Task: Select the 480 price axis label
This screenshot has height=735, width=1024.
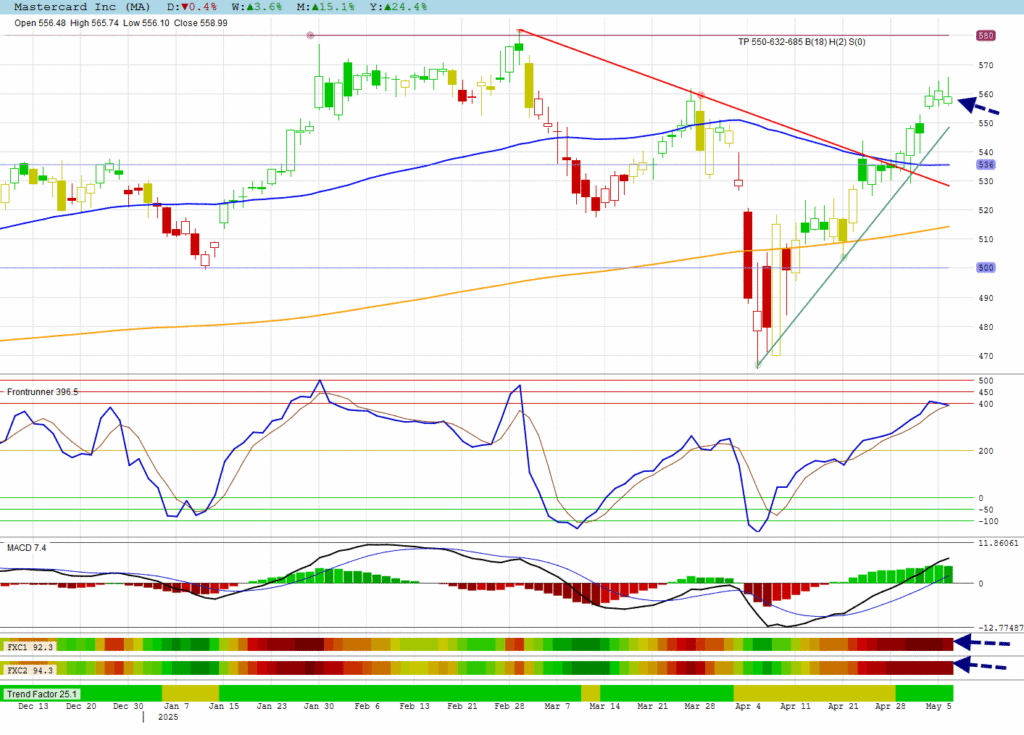Action: 985,327
